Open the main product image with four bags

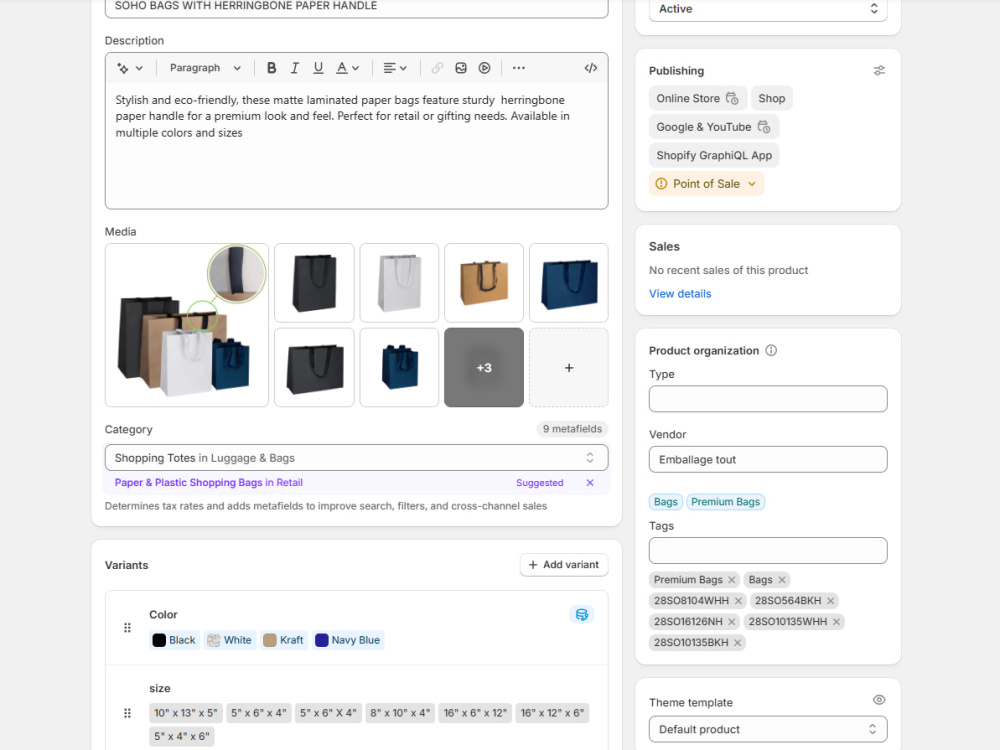187,325
